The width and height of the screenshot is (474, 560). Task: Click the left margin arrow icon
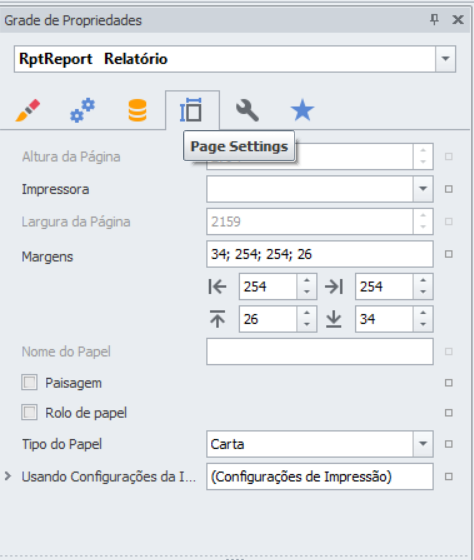pos(218,286)
